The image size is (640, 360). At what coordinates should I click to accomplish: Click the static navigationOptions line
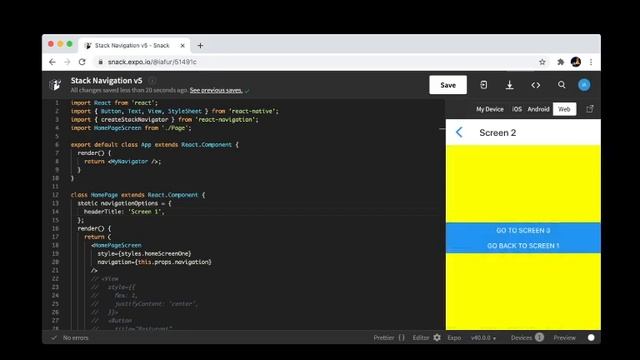[124, 203]
